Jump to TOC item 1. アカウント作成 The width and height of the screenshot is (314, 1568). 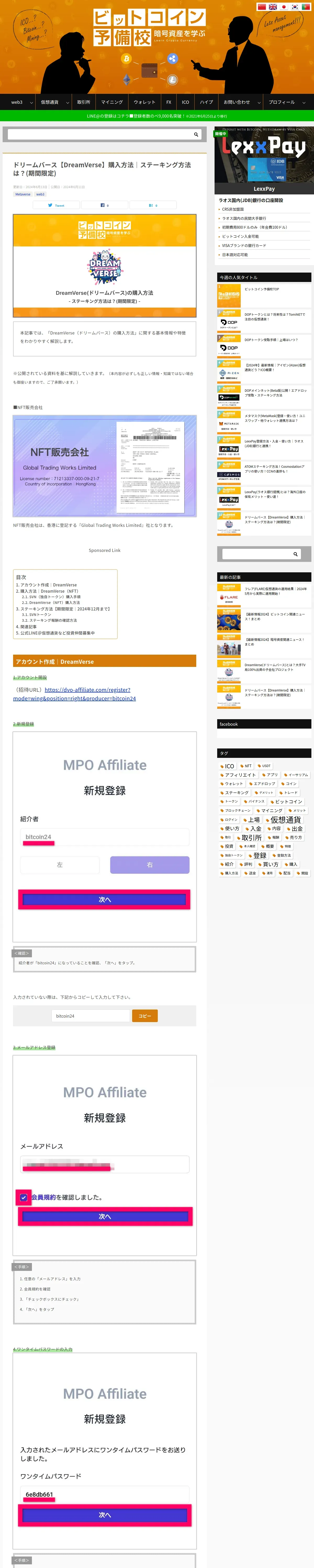[x=46, y=585]
